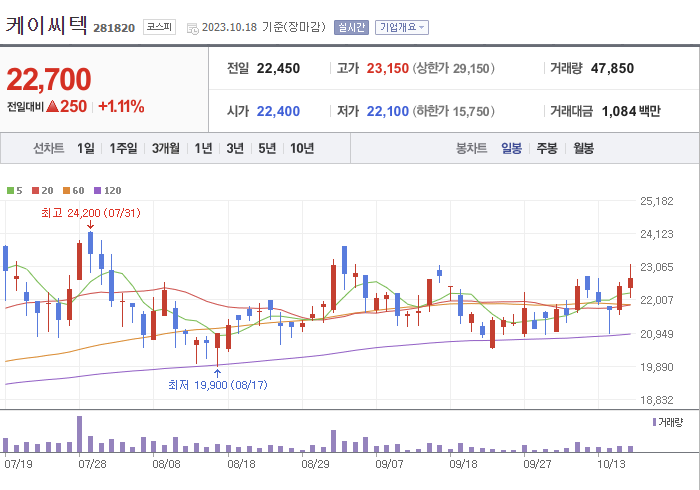The image size is (700, 490).
Task: Click the 08/29 date axis label
Action: [x=315, y=464]
